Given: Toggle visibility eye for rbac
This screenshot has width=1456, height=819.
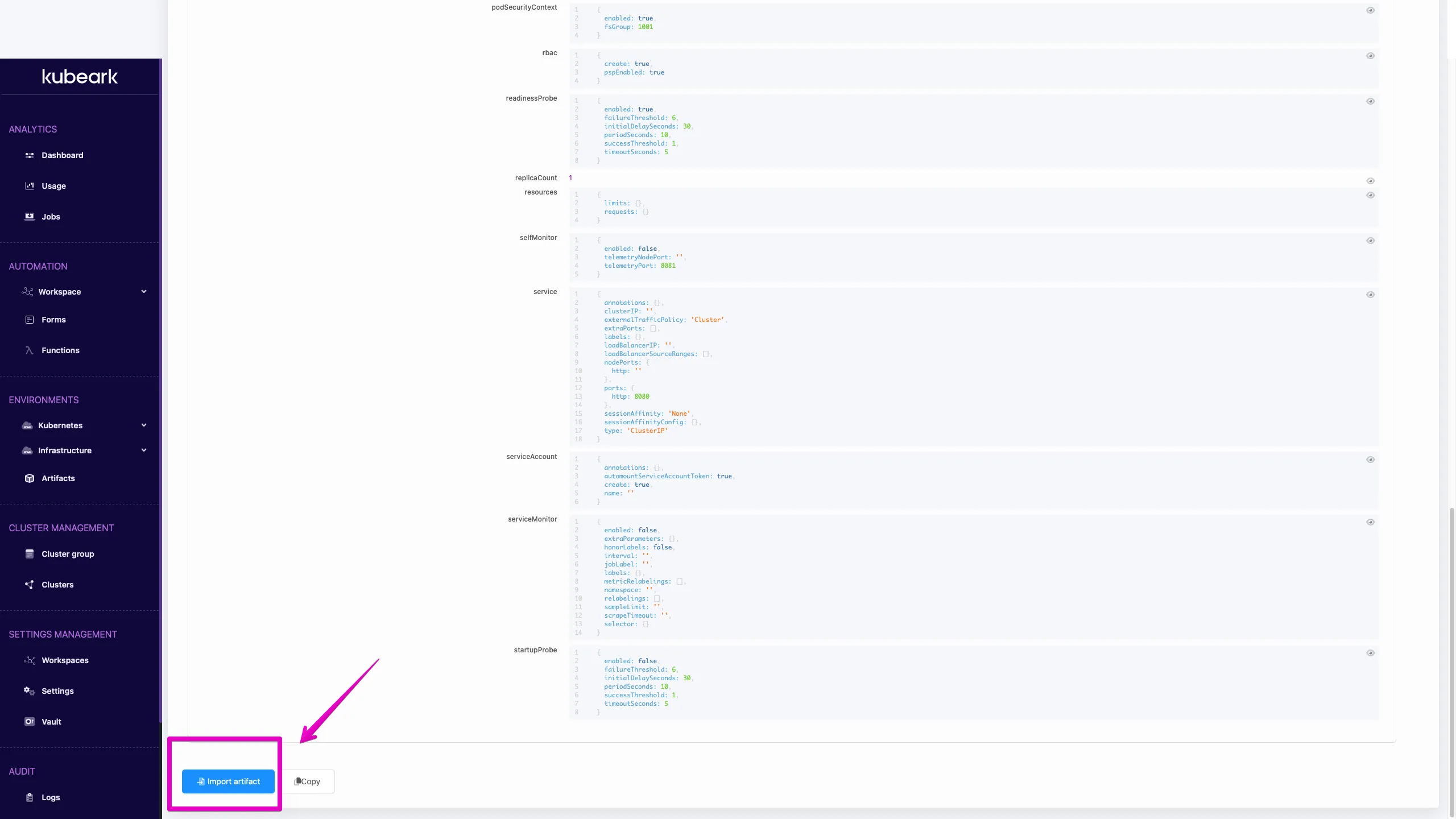Looking at the screenshot, I should pyautogui.click(x=1370, y=56).
